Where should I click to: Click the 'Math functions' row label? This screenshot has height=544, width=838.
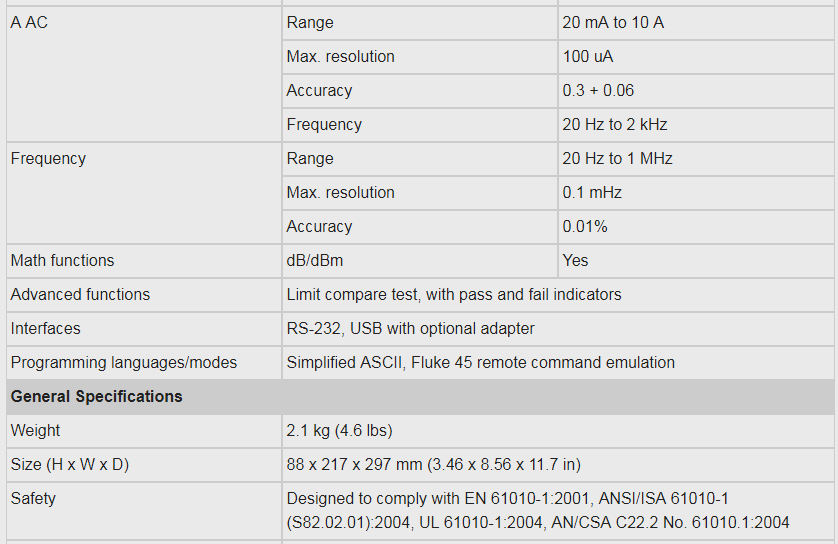tap(62, 260)
